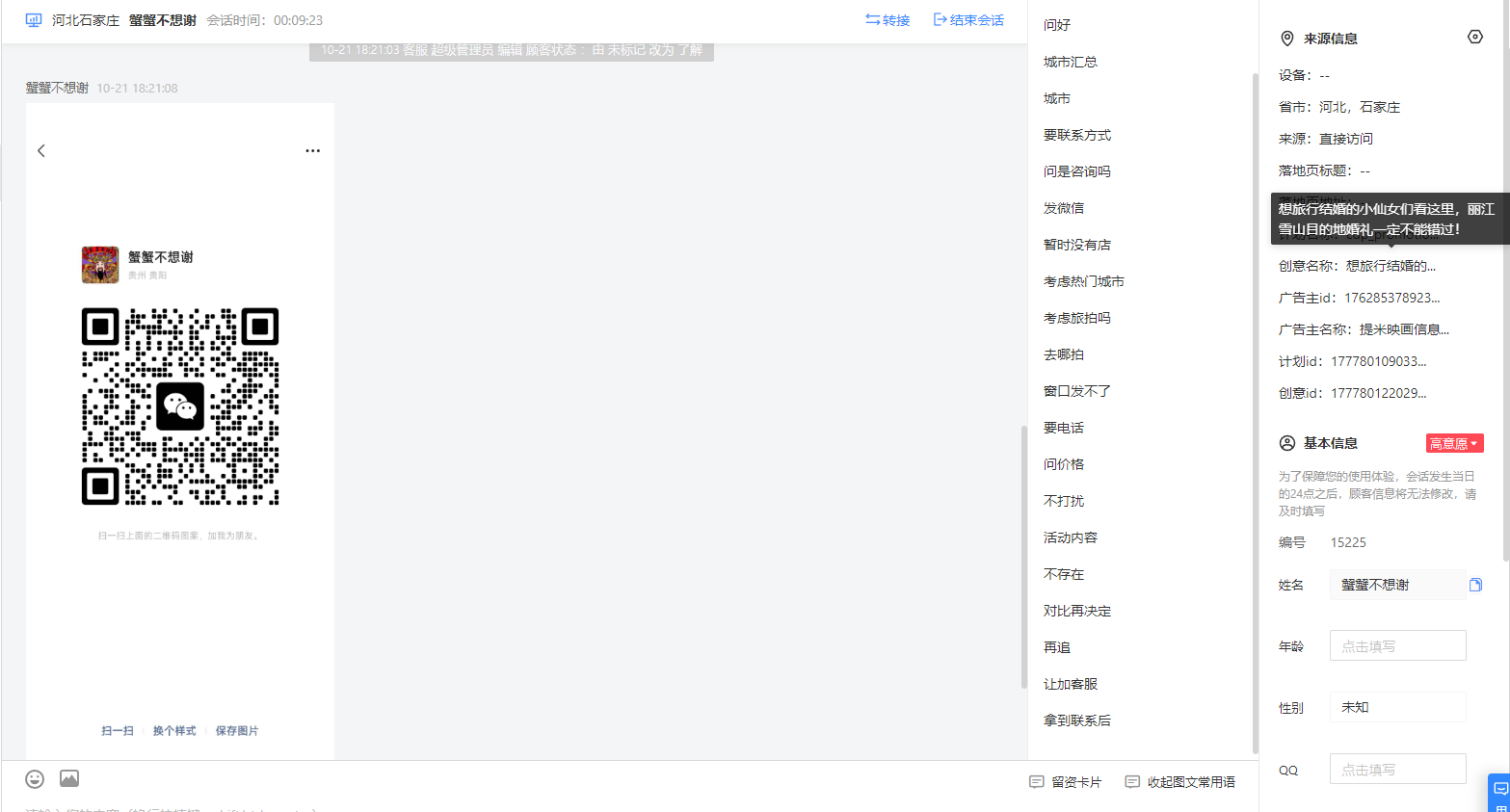
Task: Open the emoji picker
Action: click(35, 778)
